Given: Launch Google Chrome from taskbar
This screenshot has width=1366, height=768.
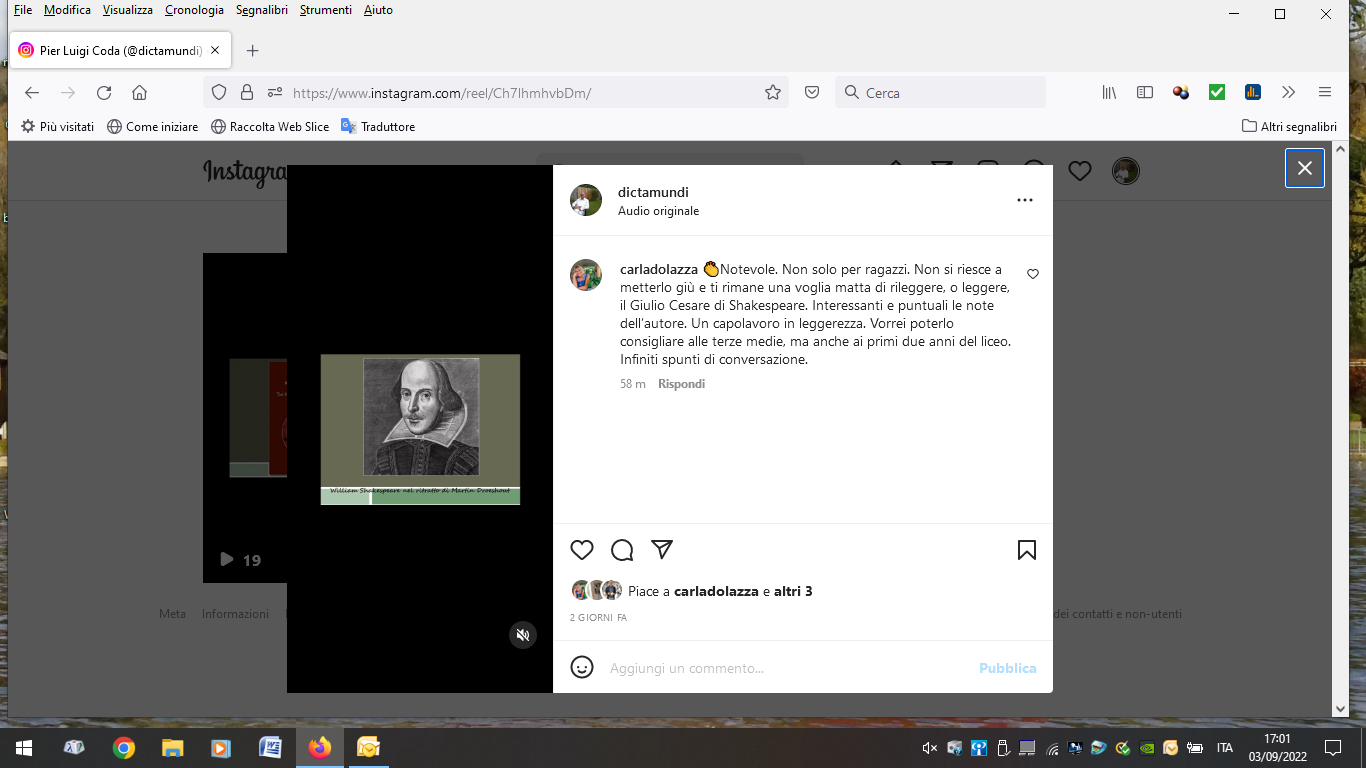Looking at the screenshot, I should coord(124,747).
